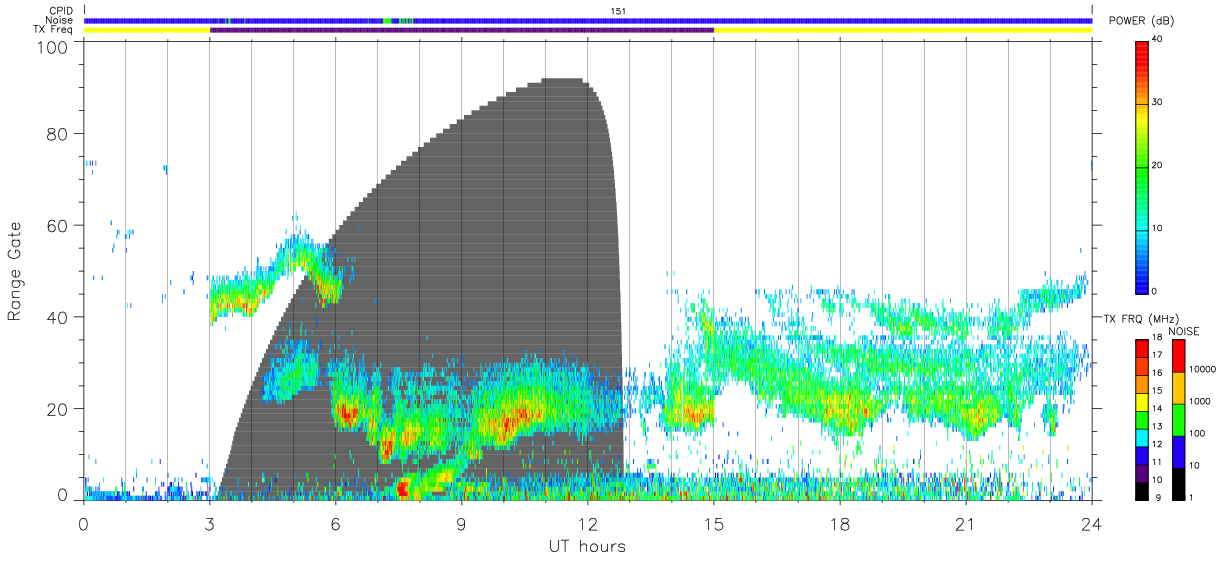The image size is (1228, 567).
Task: Click the 'CPID' row label
Action: 61,10
